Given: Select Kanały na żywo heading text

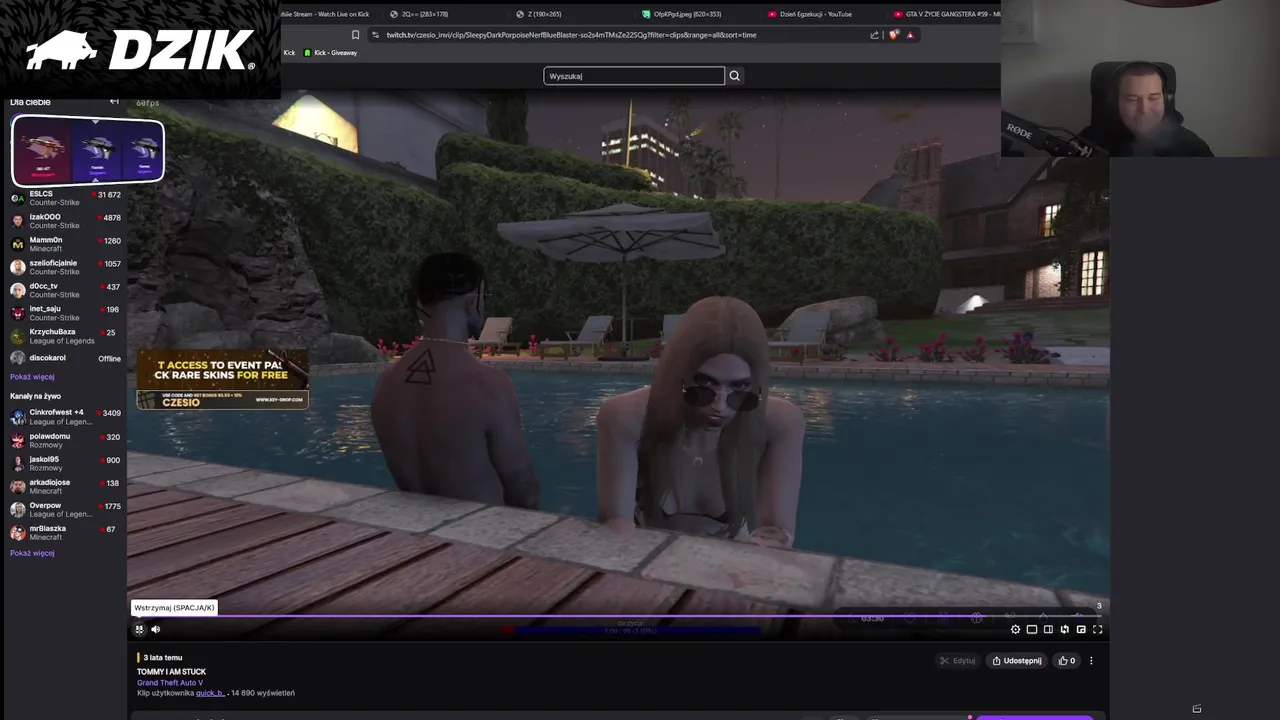Looking at the screenshot, I should pyautogui.click(x=36, y=396).
